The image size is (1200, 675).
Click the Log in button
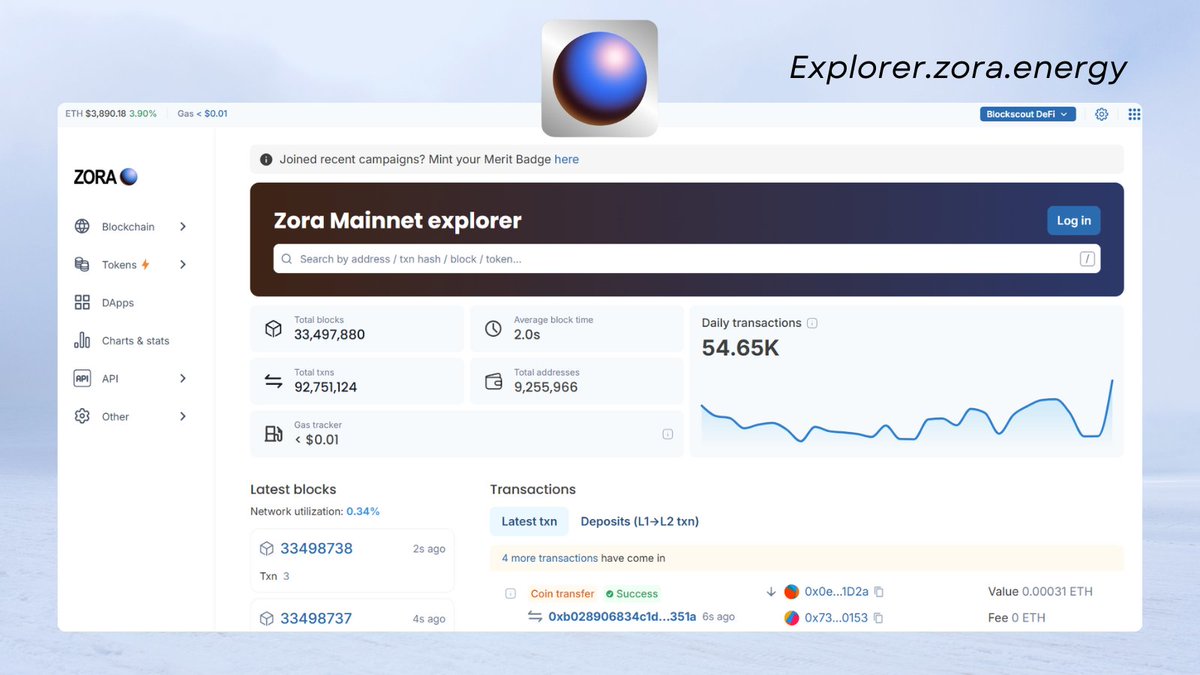tap(1074, 221)
